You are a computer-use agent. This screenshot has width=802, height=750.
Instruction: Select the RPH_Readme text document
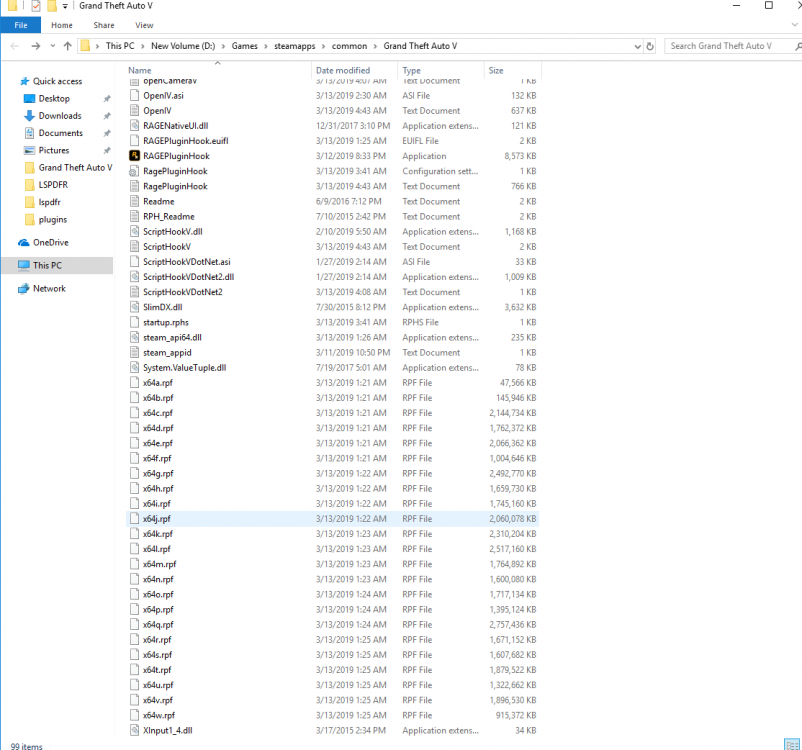tap(169, 216)
